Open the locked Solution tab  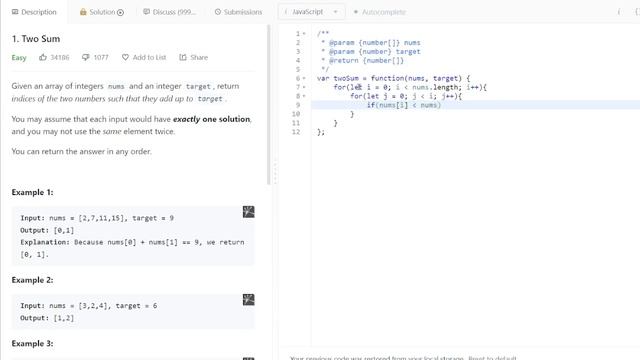[102, 12]
